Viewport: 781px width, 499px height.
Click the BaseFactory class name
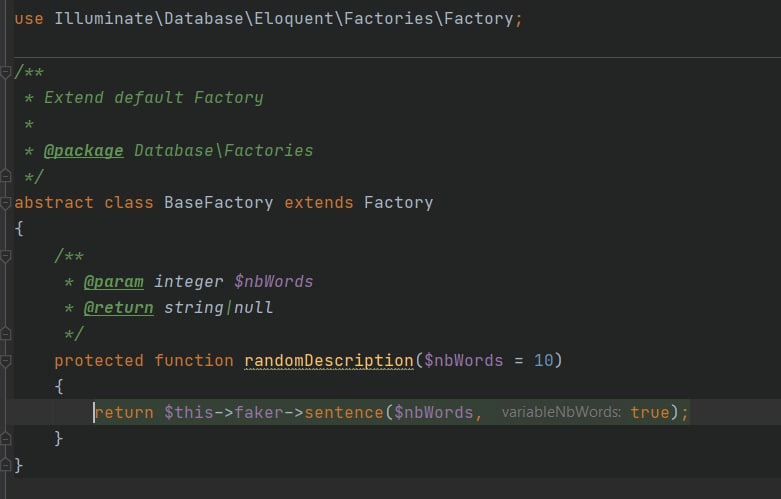coord(219,202)
